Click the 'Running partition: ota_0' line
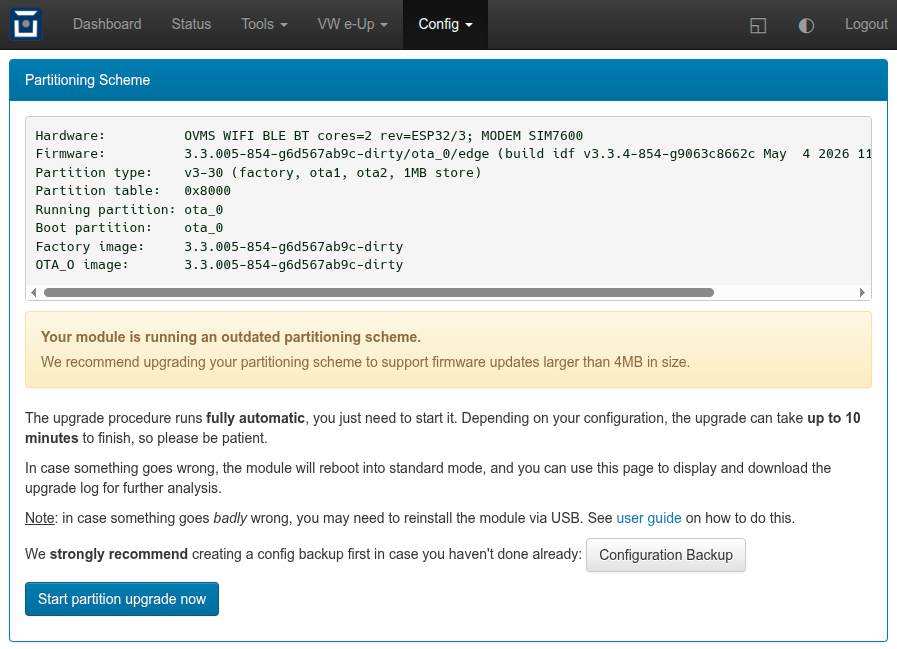This screenshot has width=897, height=649. [129, 209]
